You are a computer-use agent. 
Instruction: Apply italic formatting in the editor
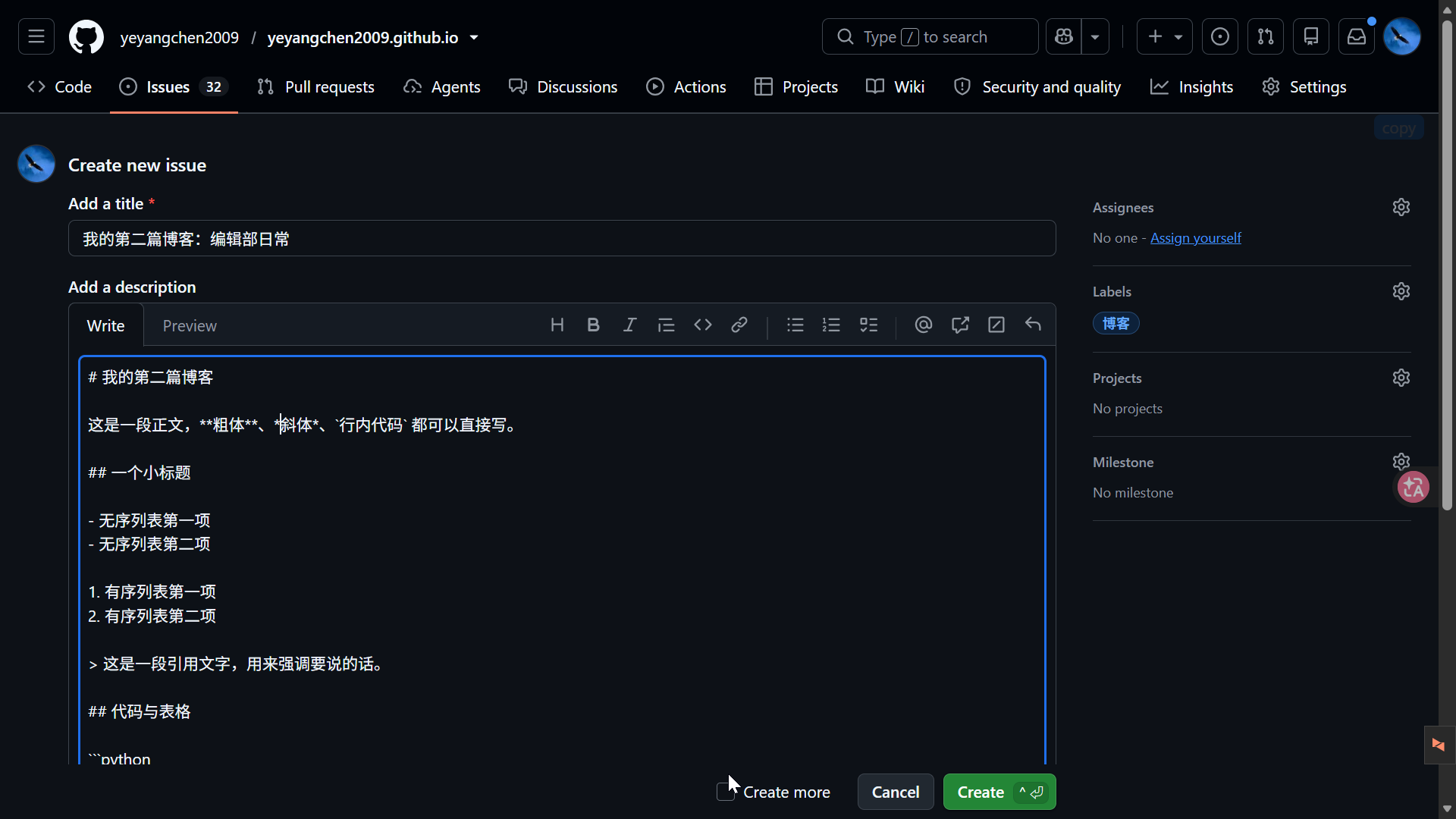coord(630,325)
